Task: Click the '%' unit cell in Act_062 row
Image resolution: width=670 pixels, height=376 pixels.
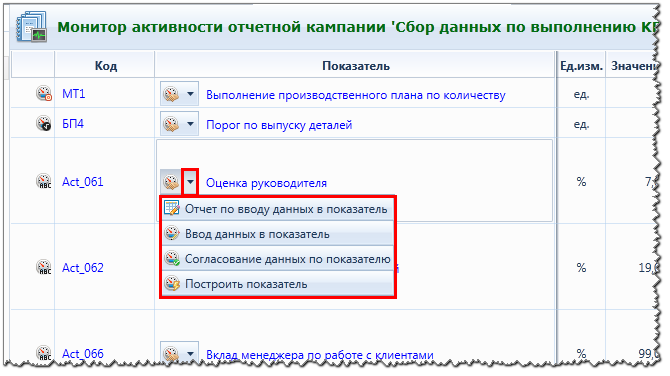Action: coord(581,268)
